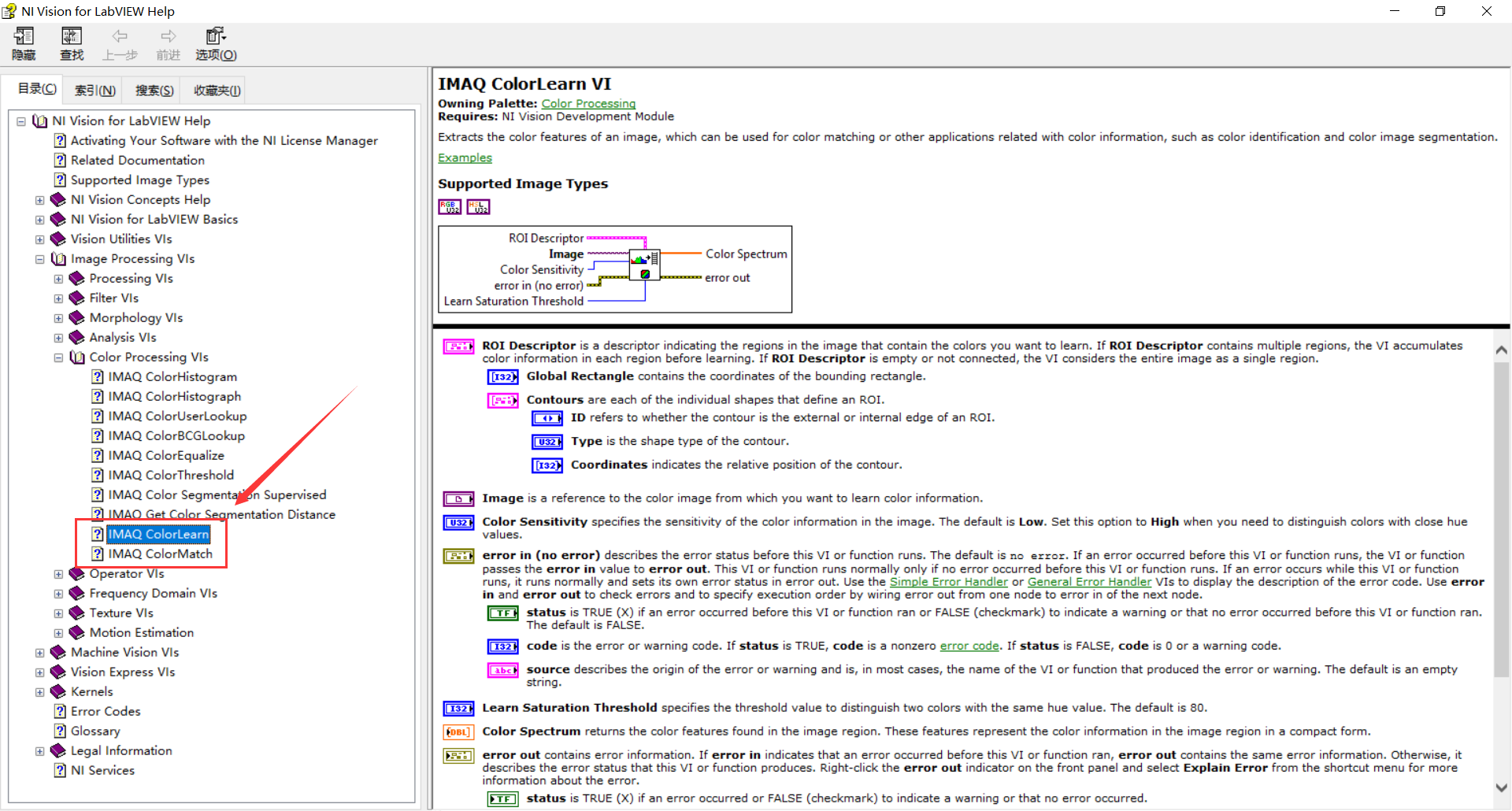Click the error in cluster icon
The width and height of the screenshot is (1512, 811).
[458, 557]
